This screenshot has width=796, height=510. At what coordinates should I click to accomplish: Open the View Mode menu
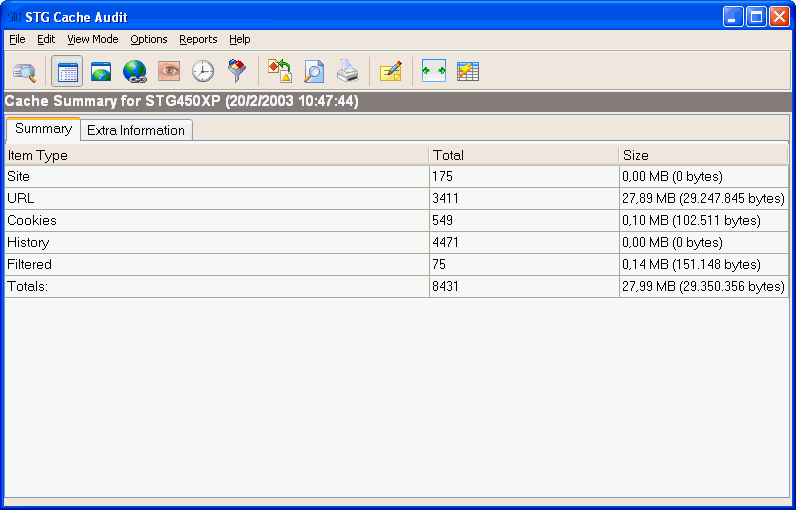(x=93, y=39)
